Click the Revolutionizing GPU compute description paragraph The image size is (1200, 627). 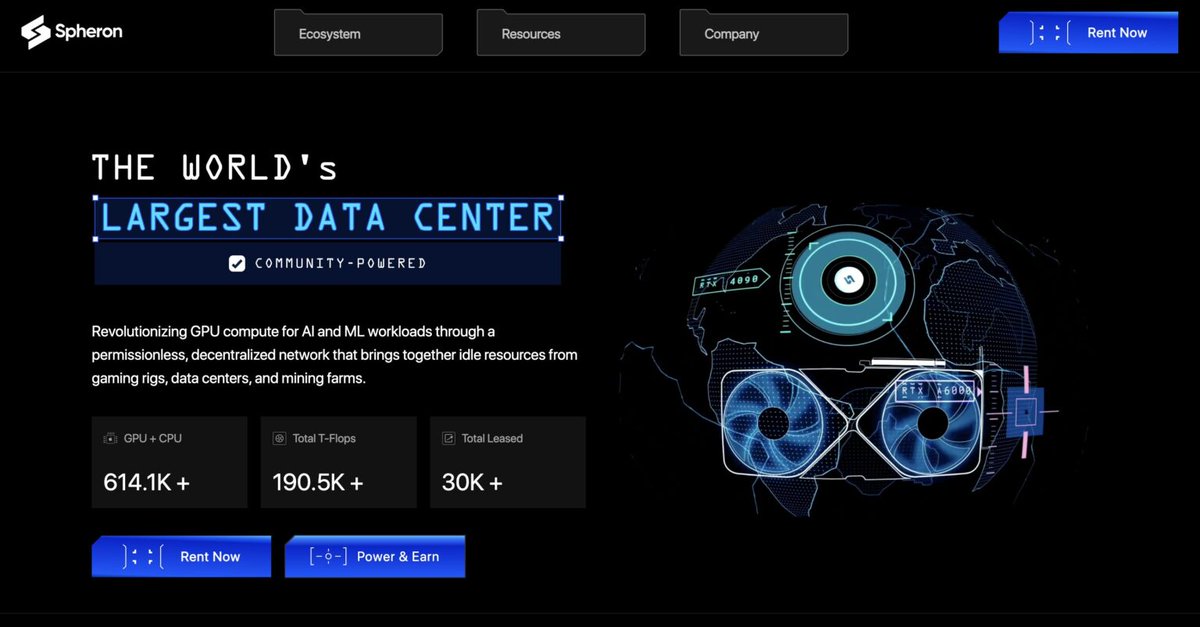click(334, 355)
